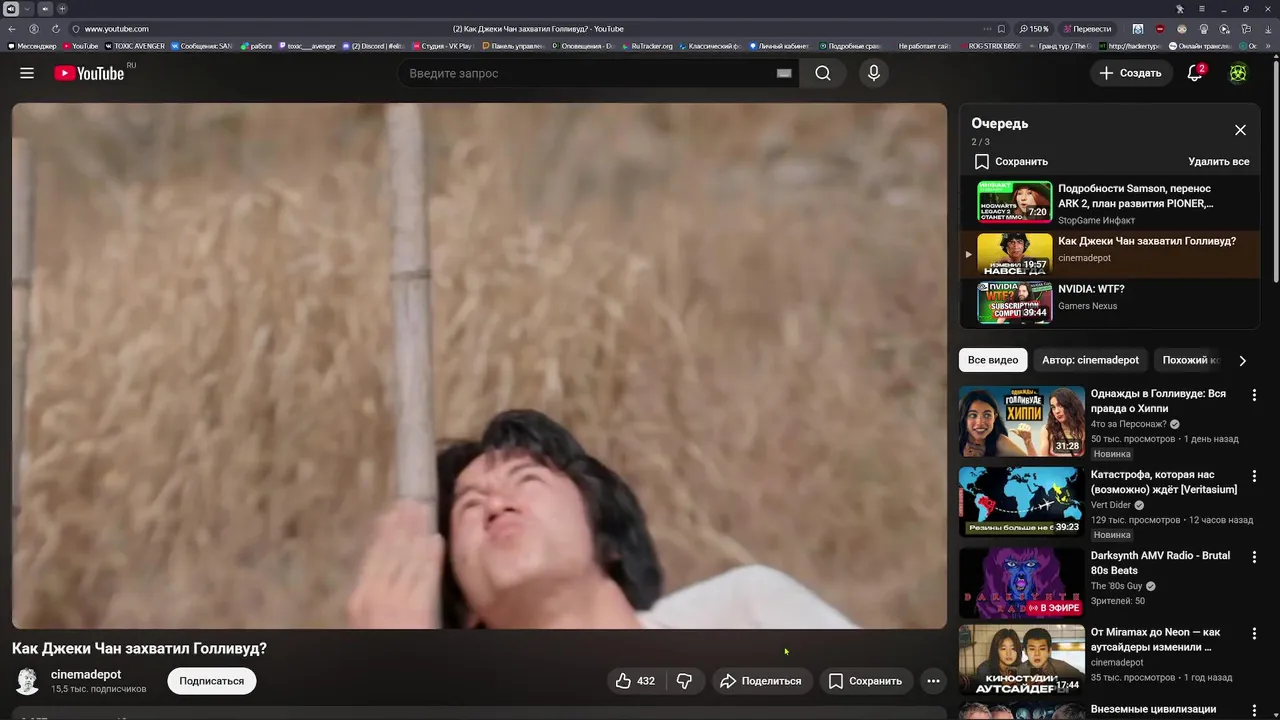Viewport: 1280px width, 720px height.
Task: Open the Мессенджер bookmark
Action: coord(32,46)
